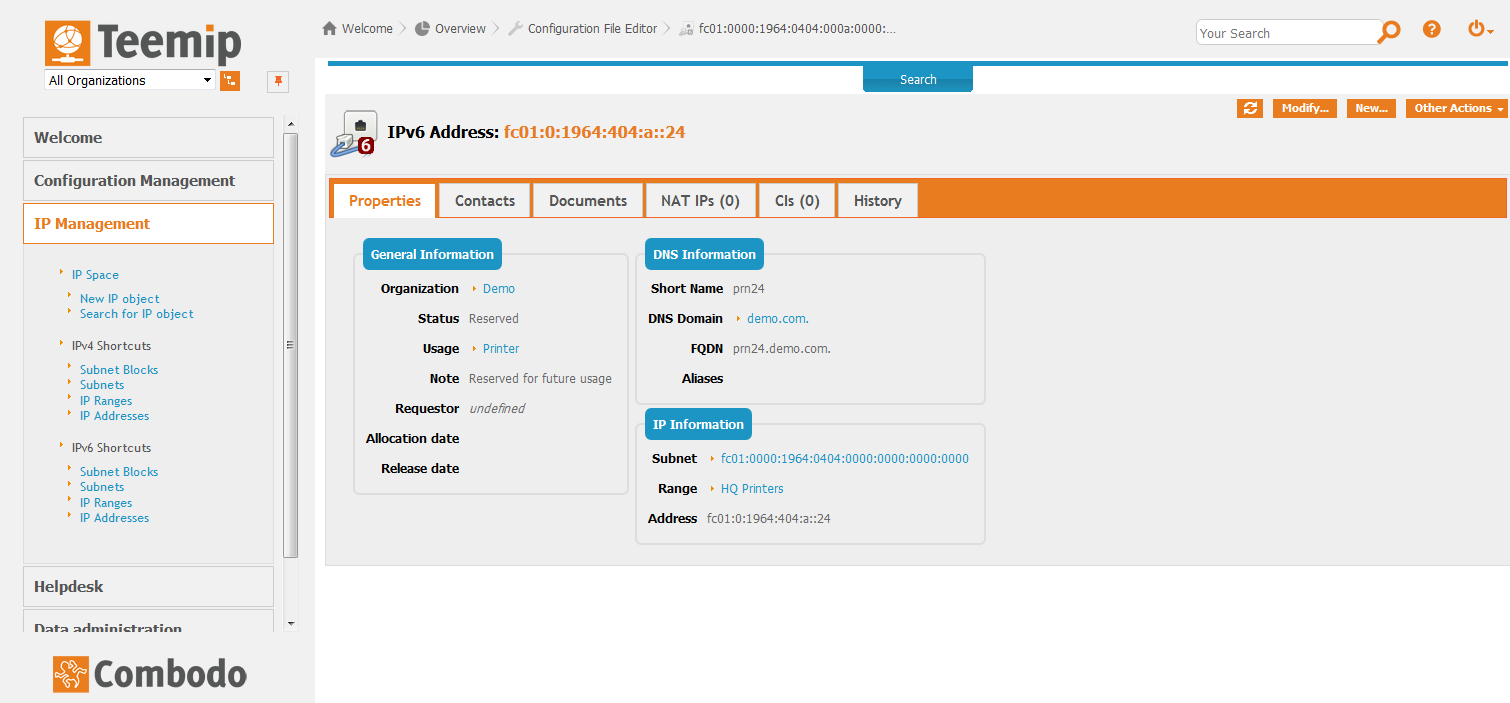Click the IPv6 address object icon
The image size is (1510, 703).
point(354,134)
